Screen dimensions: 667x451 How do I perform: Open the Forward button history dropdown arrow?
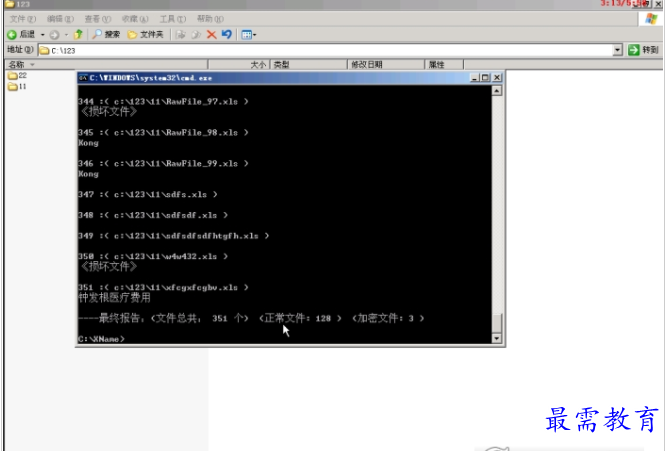[66, 34]
